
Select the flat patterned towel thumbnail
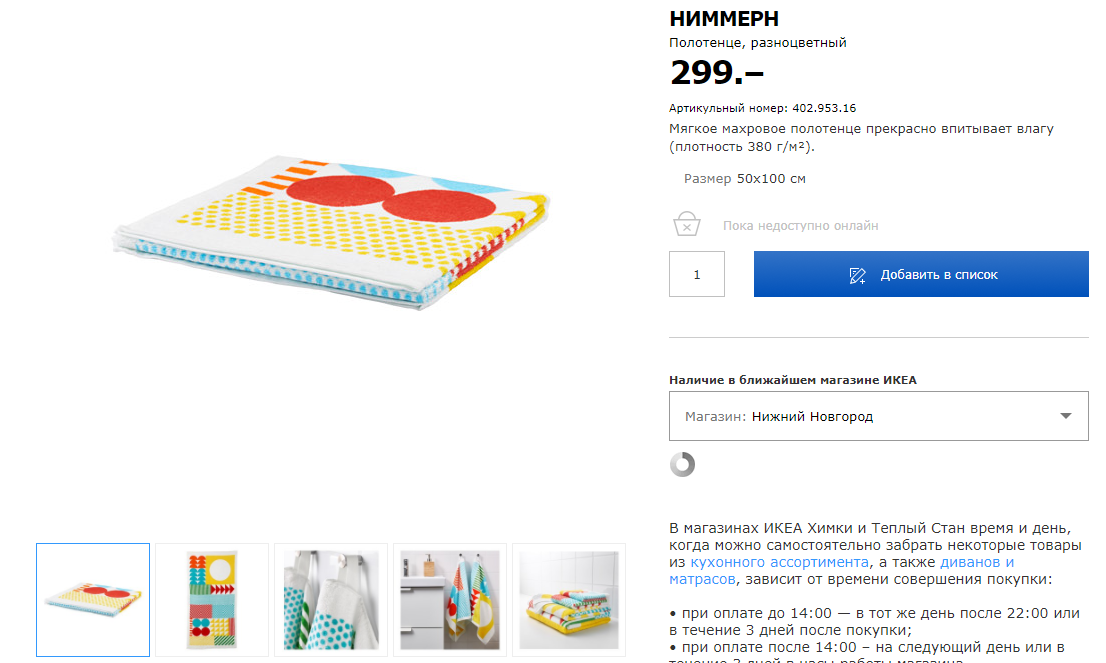pos(212,600)
